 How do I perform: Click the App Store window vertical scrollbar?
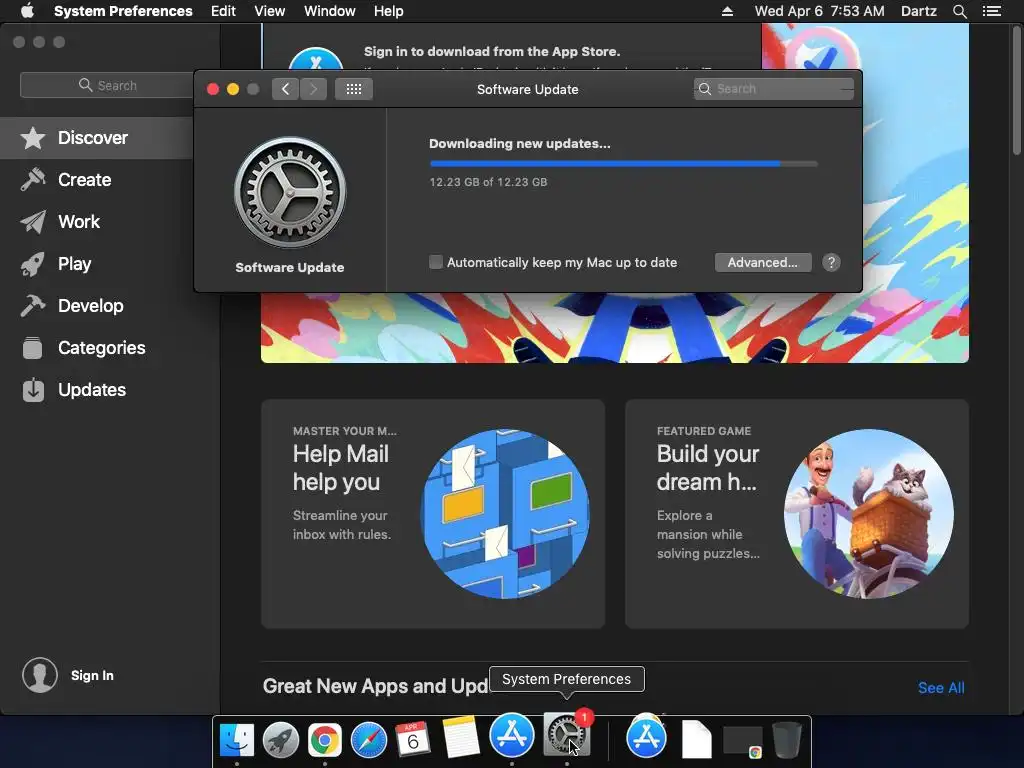tap(1016, 89)
